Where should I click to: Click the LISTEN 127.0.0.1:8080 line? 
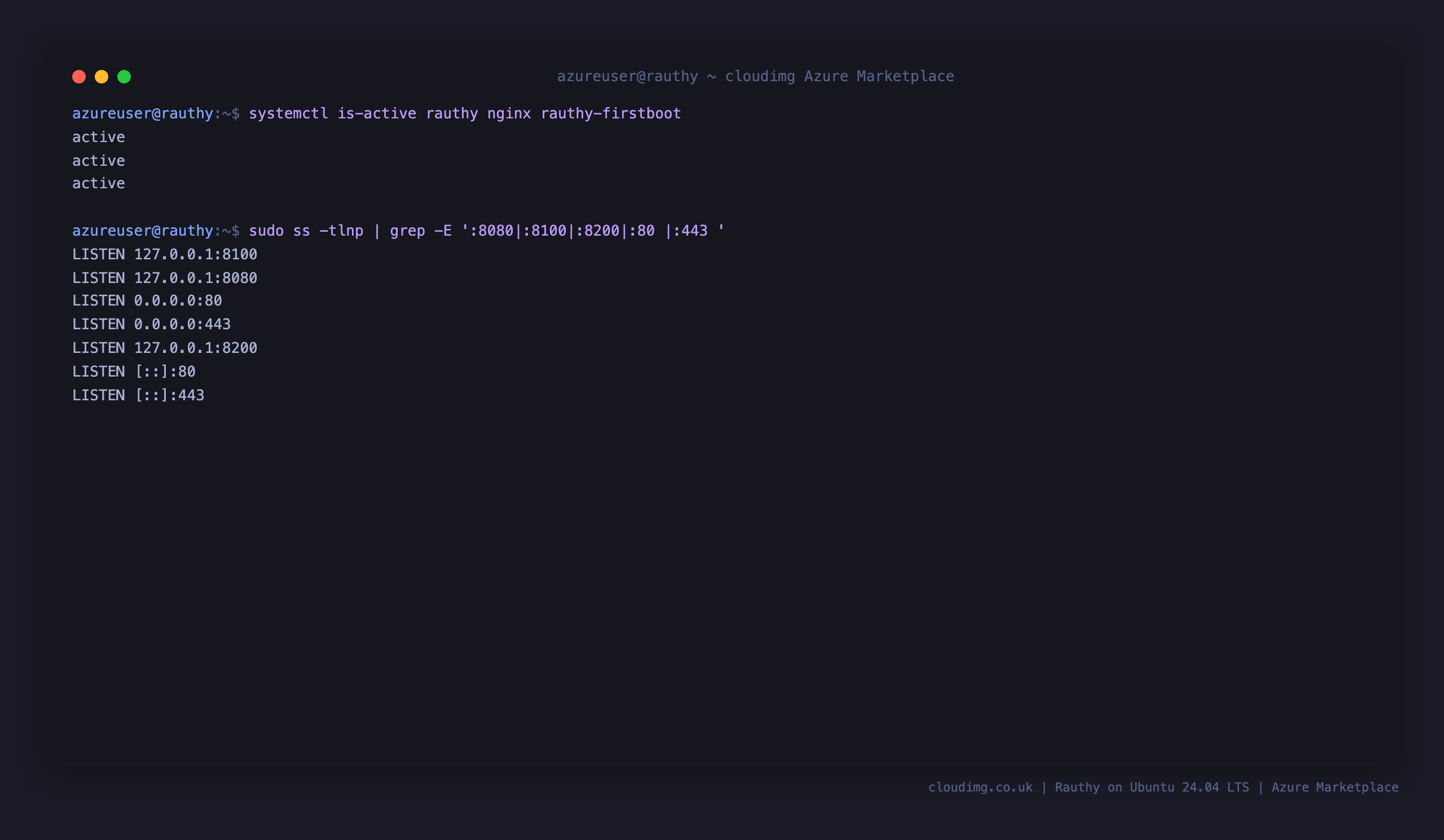[x=165, y=278]
